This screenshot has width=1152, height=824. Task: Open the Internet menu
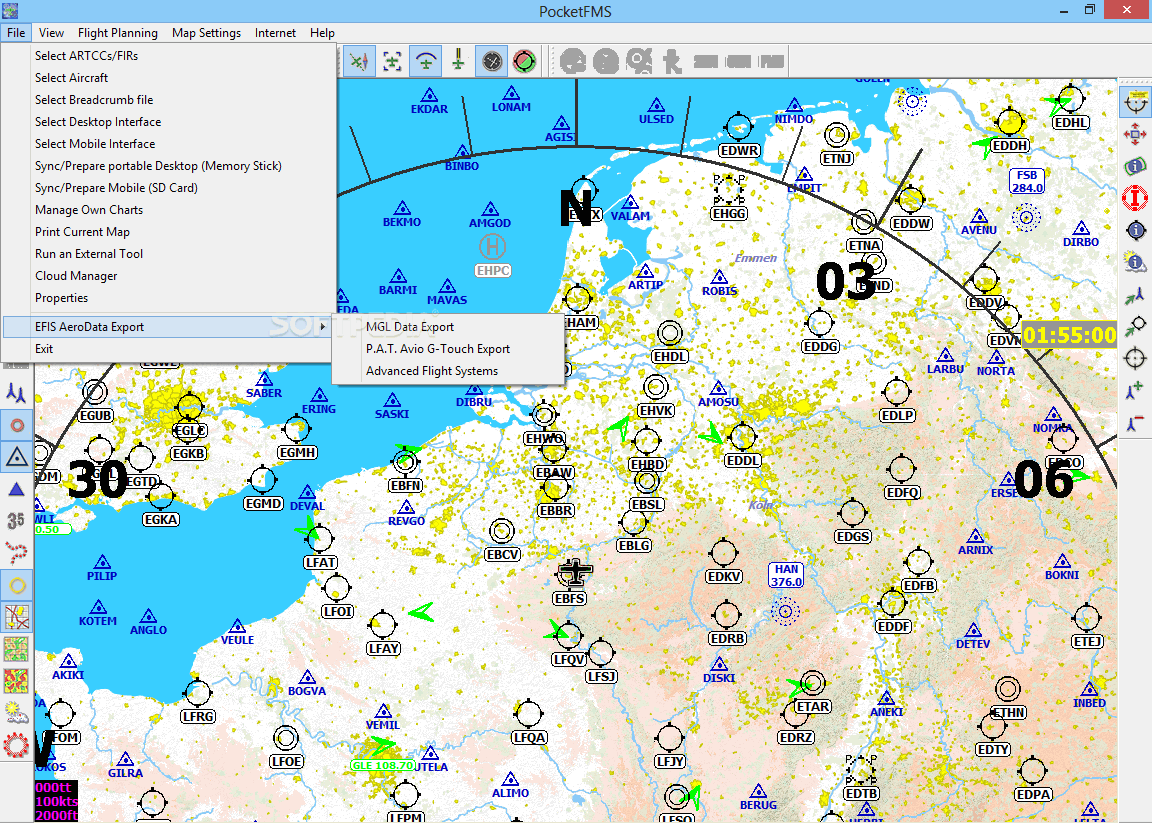tap(275, 33)
